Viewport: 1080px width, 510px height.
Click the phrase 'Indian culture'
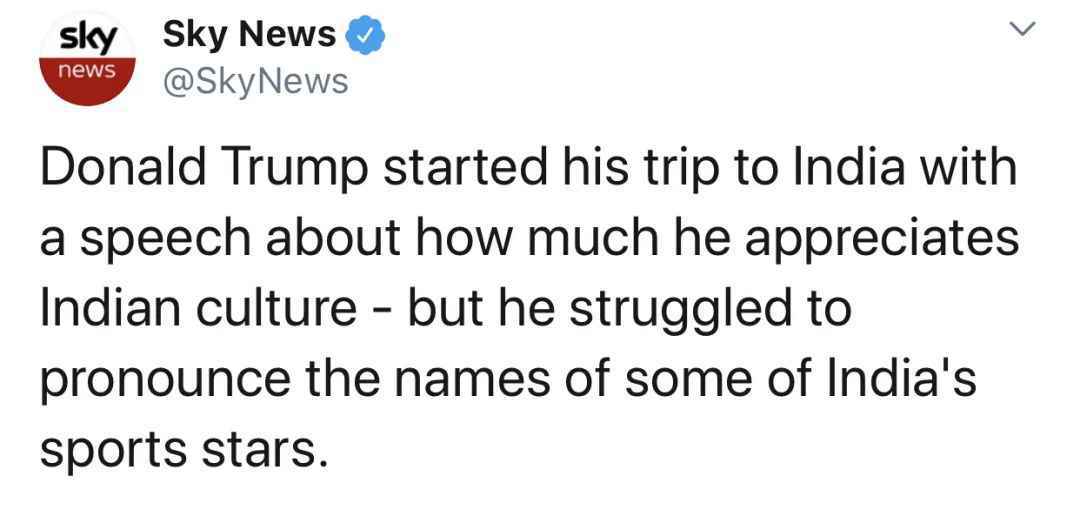pos(197,310)
